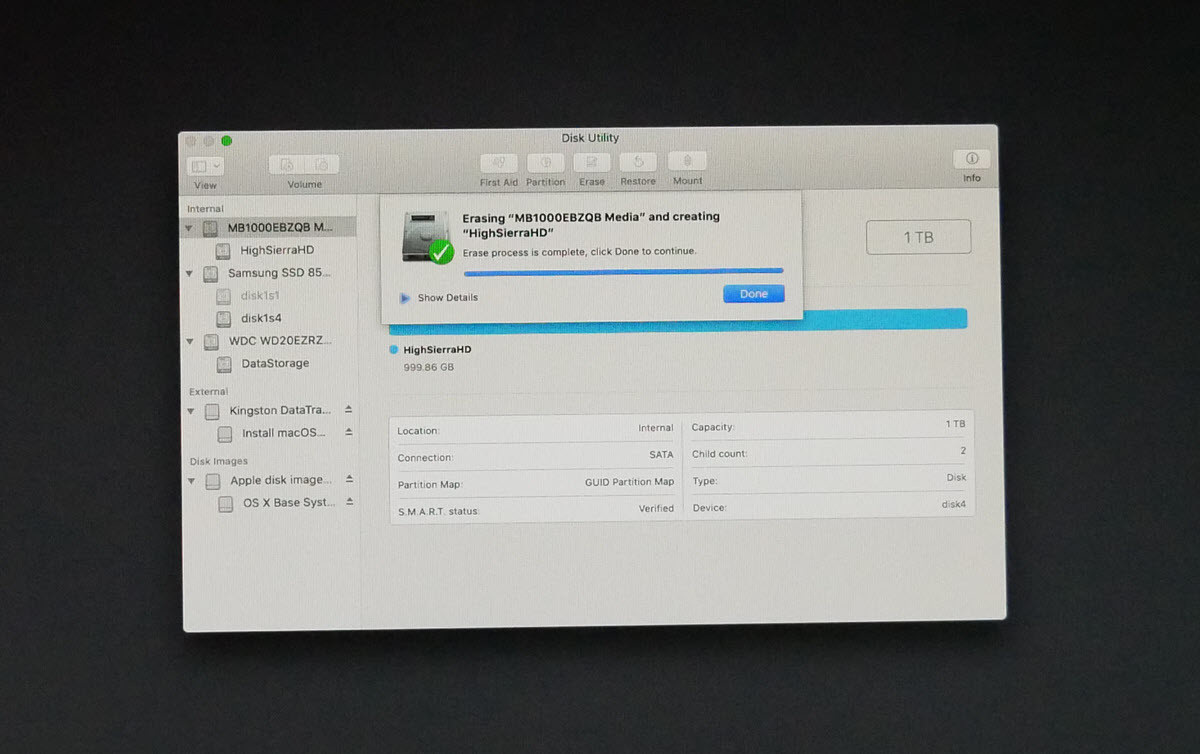
Task: Eject the Kingston DataTraveler disk
Action: tap(349, 410)
